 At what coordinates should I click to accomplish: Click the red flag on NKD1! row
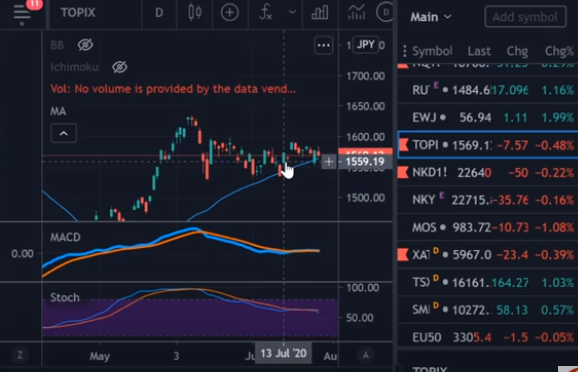403,172
